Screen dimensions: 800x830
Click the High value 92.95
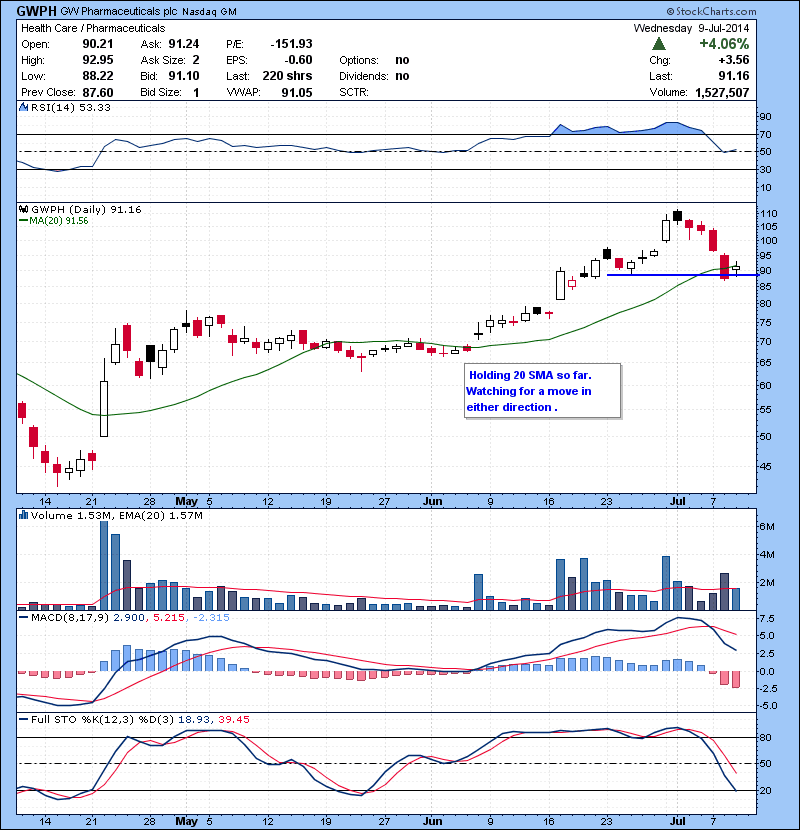[x=98, y=60]
